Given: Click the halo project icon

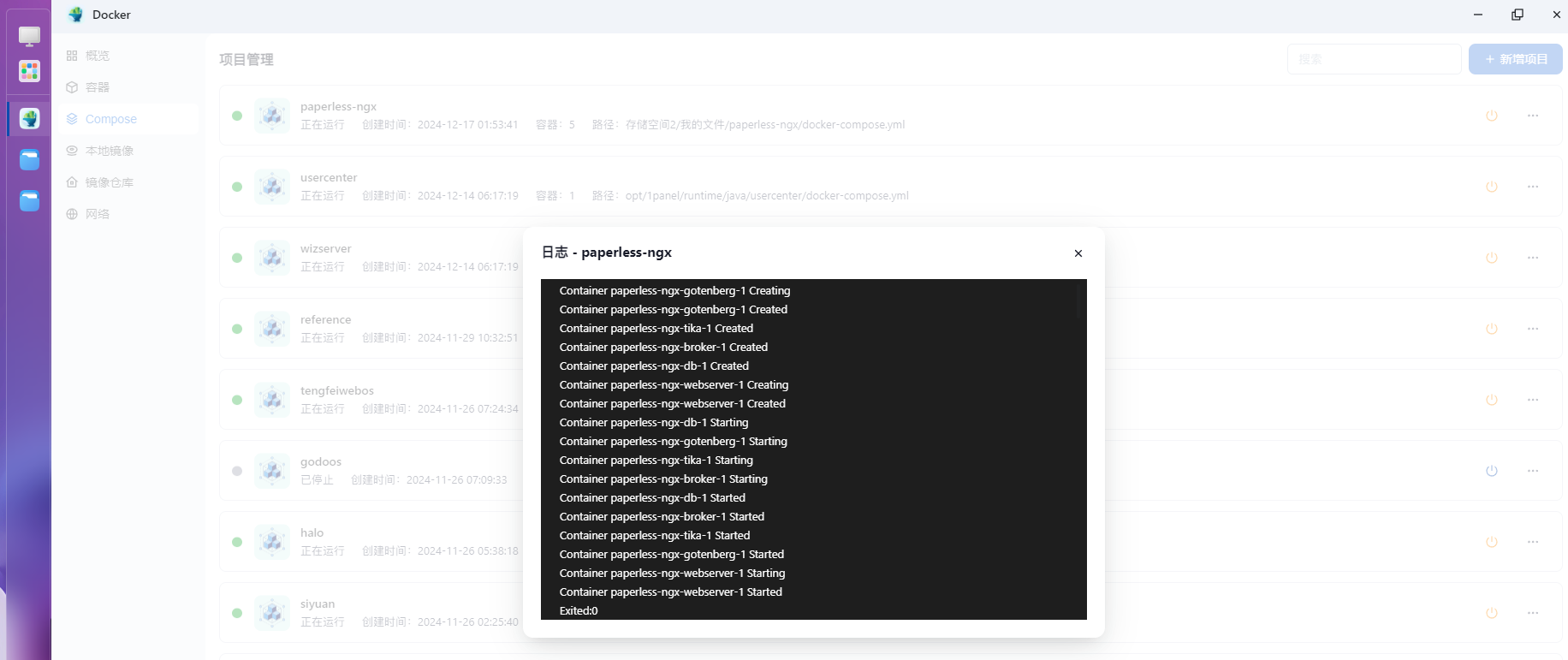Looking at the screenshot, I should (x=272, y=542).
